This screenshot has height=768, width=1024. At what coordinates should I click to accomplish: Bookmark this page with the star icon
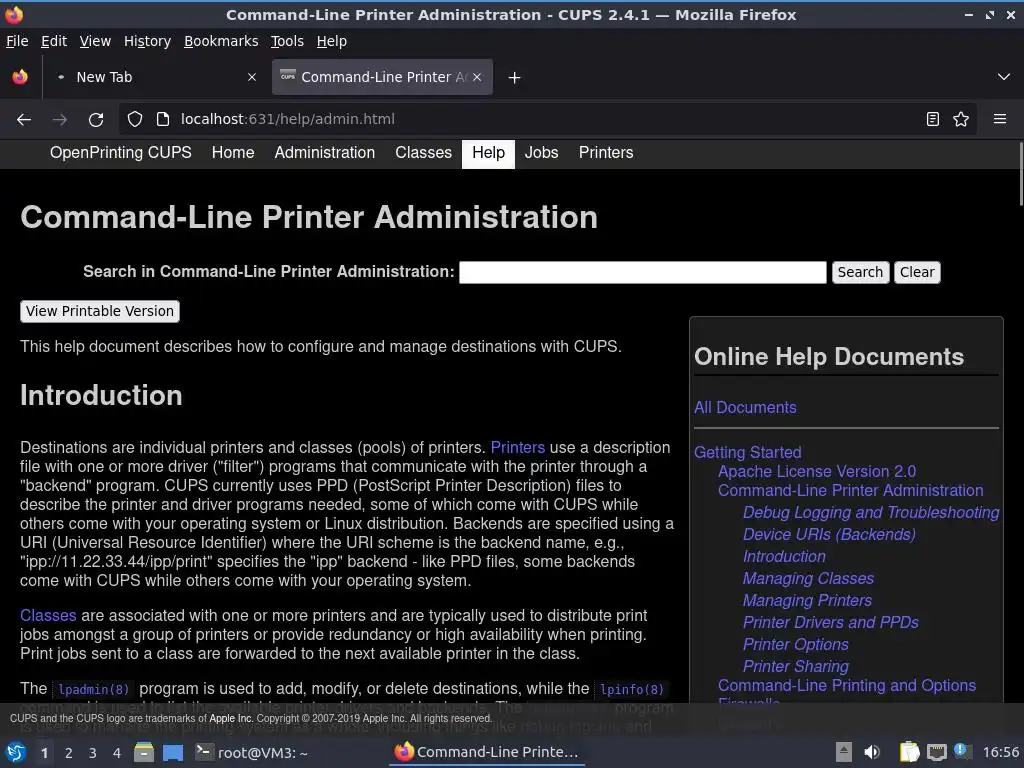[961, 120]
